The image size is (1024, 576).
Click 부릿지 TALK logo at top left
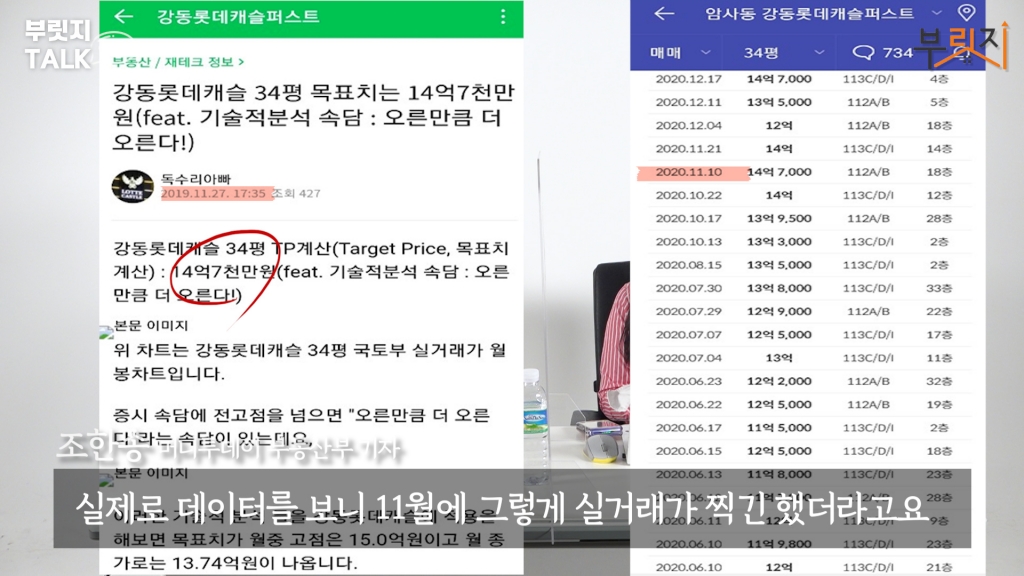point(57,45)
